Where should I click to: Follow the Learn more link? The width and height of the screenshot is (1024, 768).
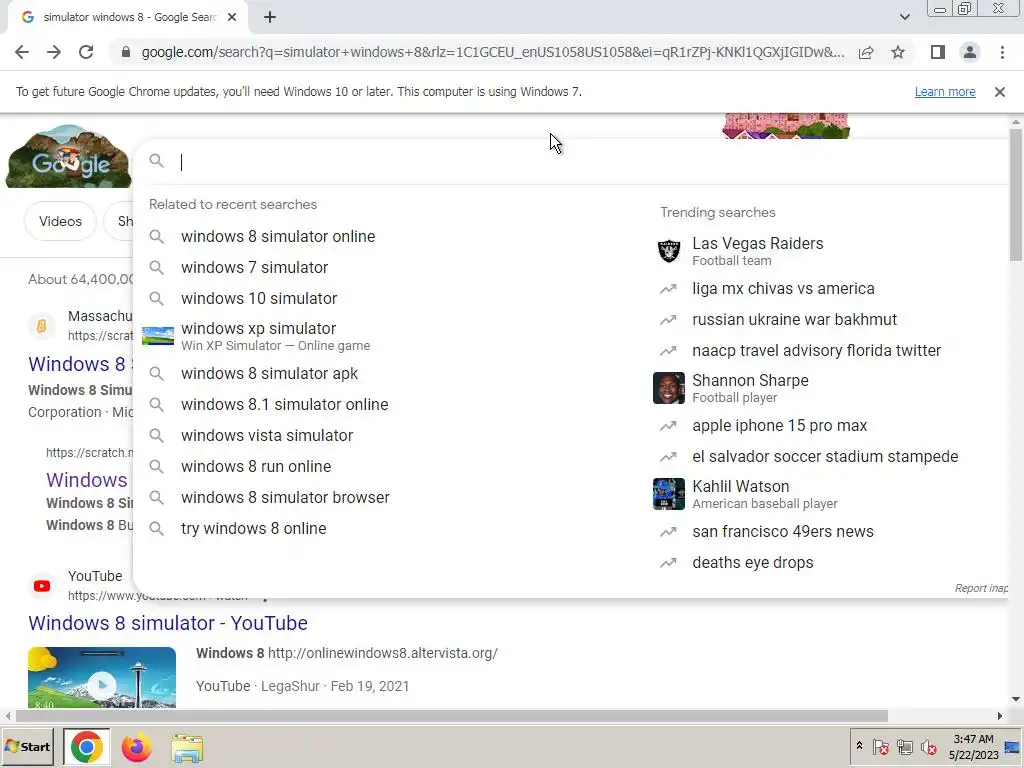945,92
